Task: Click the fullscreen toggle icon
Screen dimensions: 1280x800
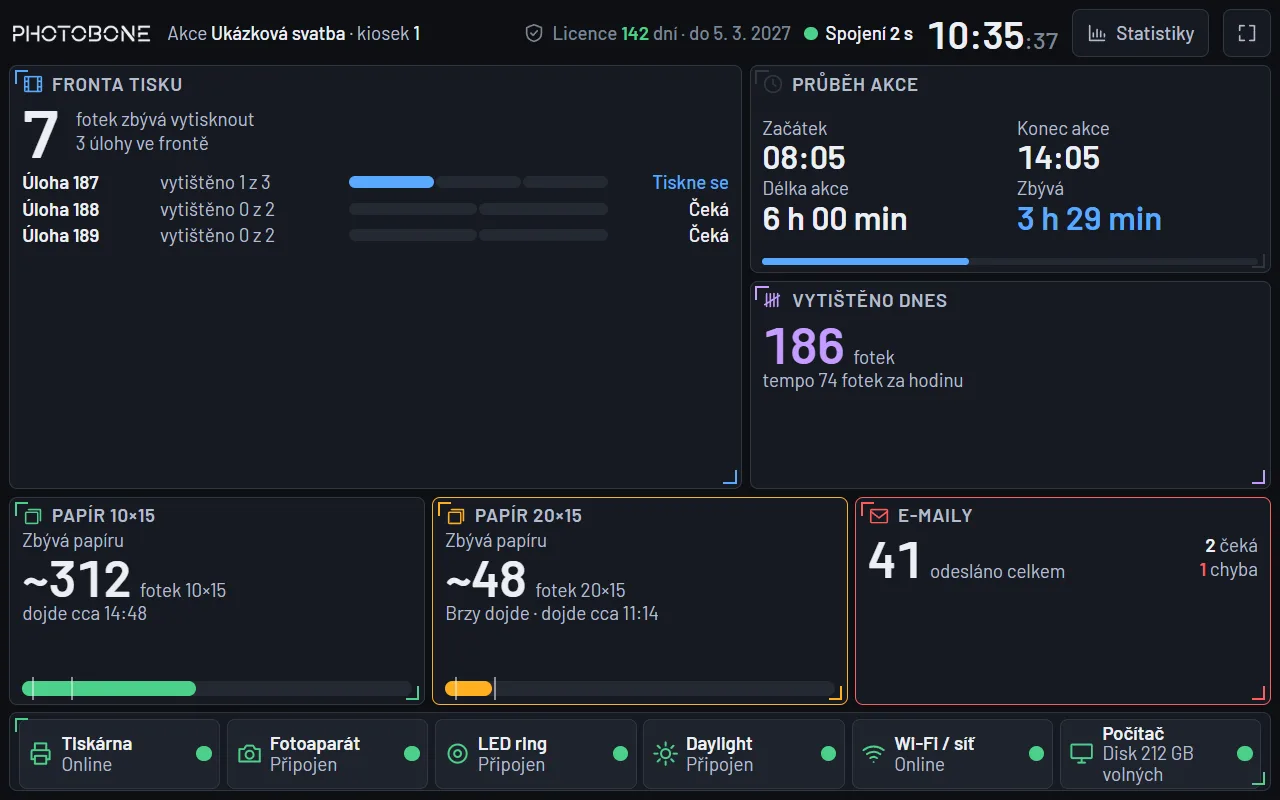Action: click(x=1247, y=33)
